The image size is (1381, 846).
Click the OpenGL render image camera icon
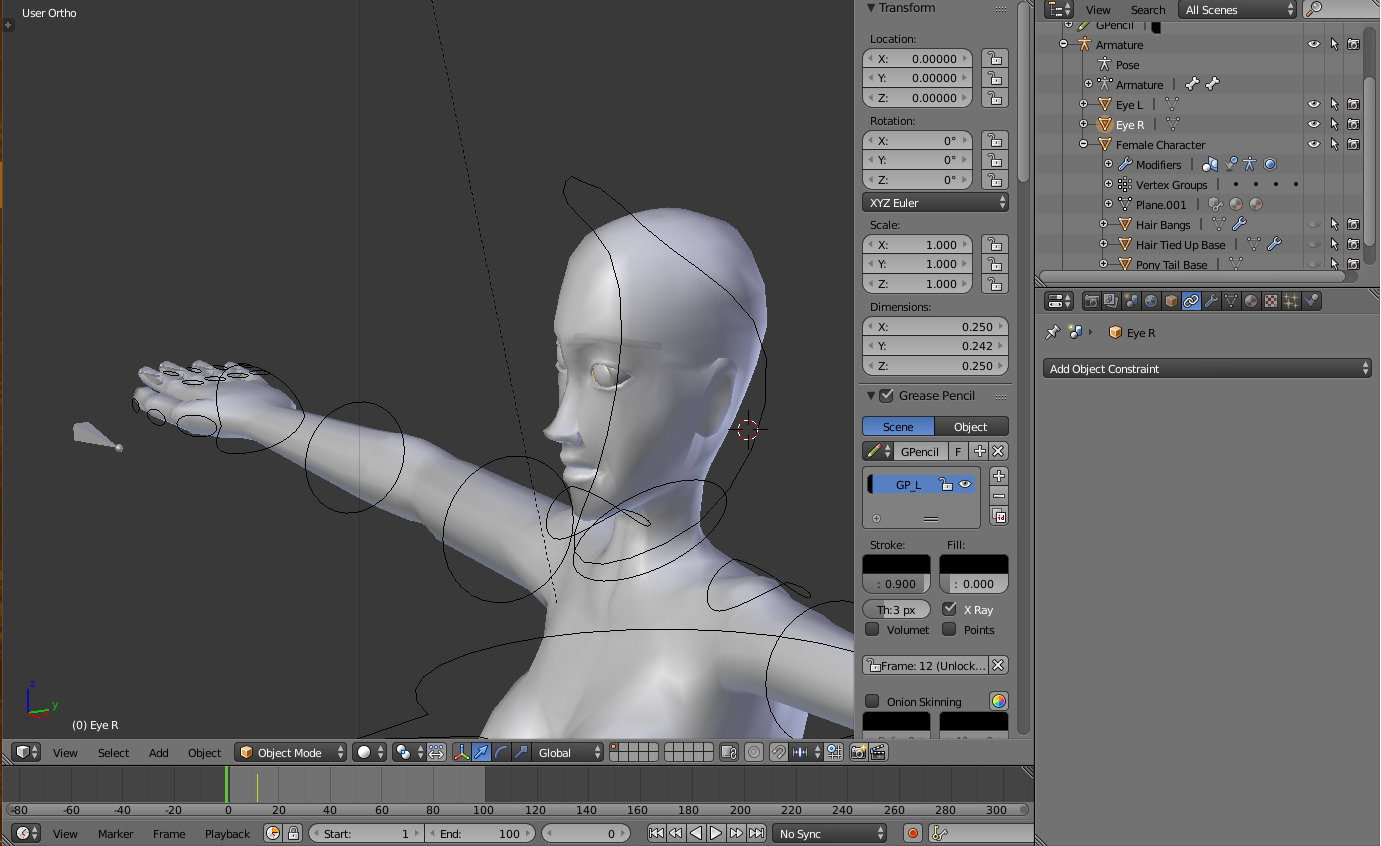[858, 752]
